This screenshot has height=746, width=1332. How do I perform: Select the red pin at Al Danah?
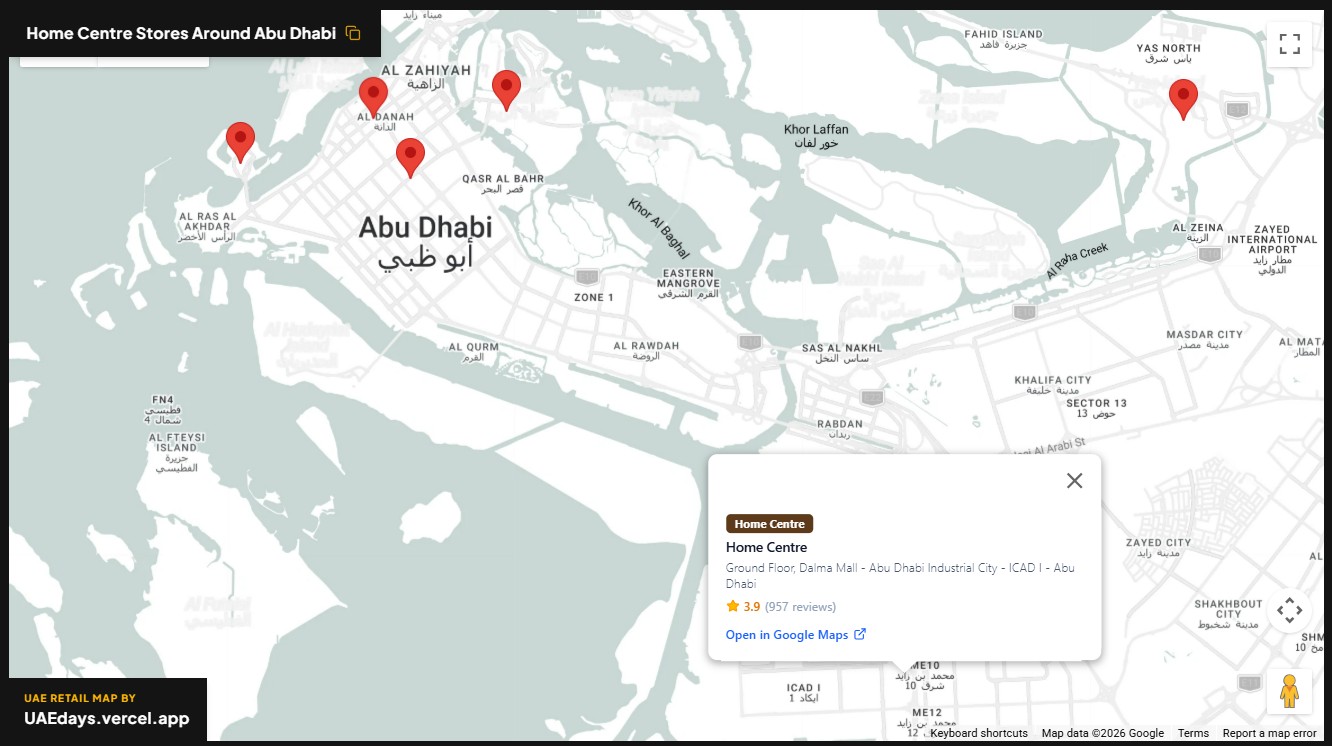[373, 97]
